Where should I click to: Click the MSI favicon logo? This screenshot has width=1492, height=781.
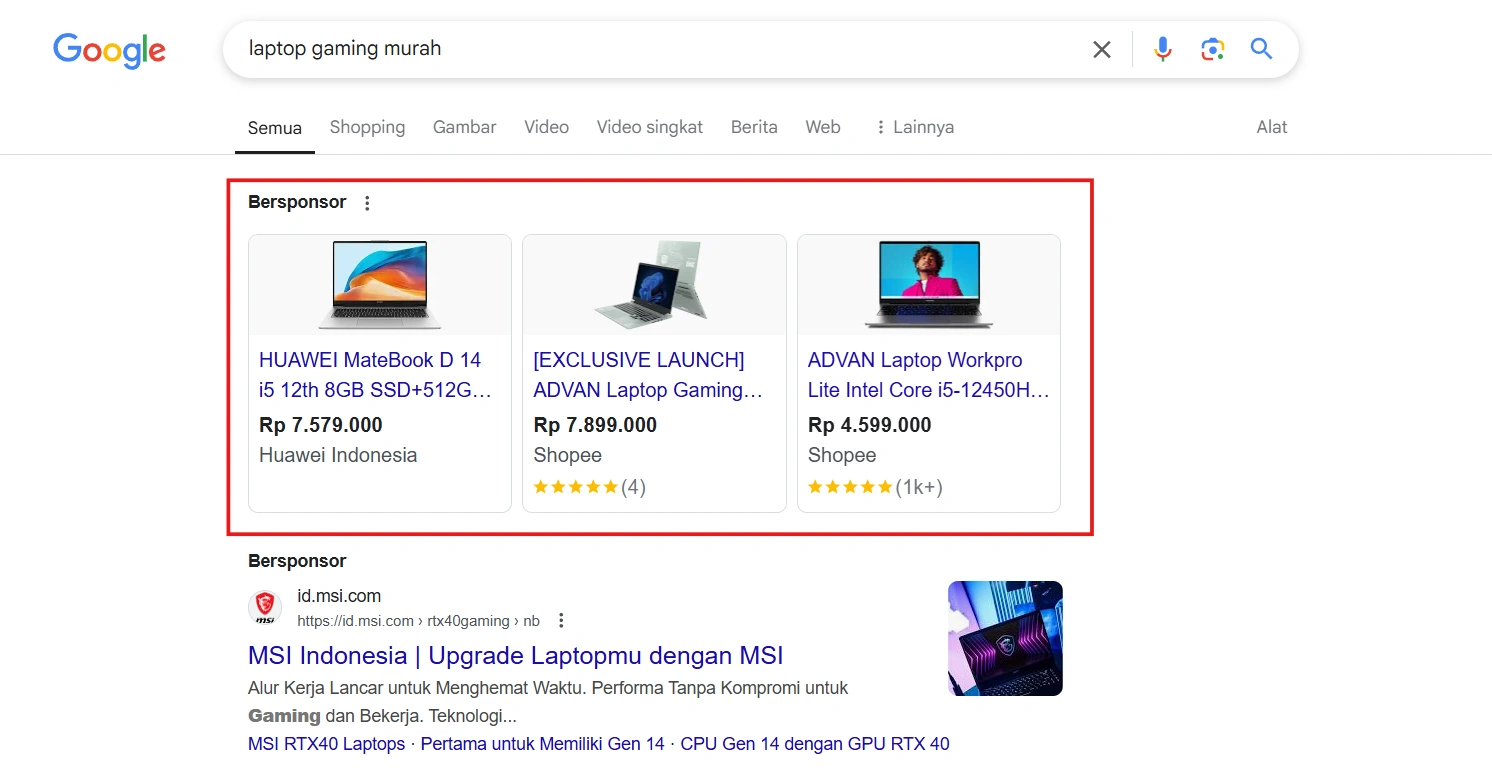pos(265,607)
